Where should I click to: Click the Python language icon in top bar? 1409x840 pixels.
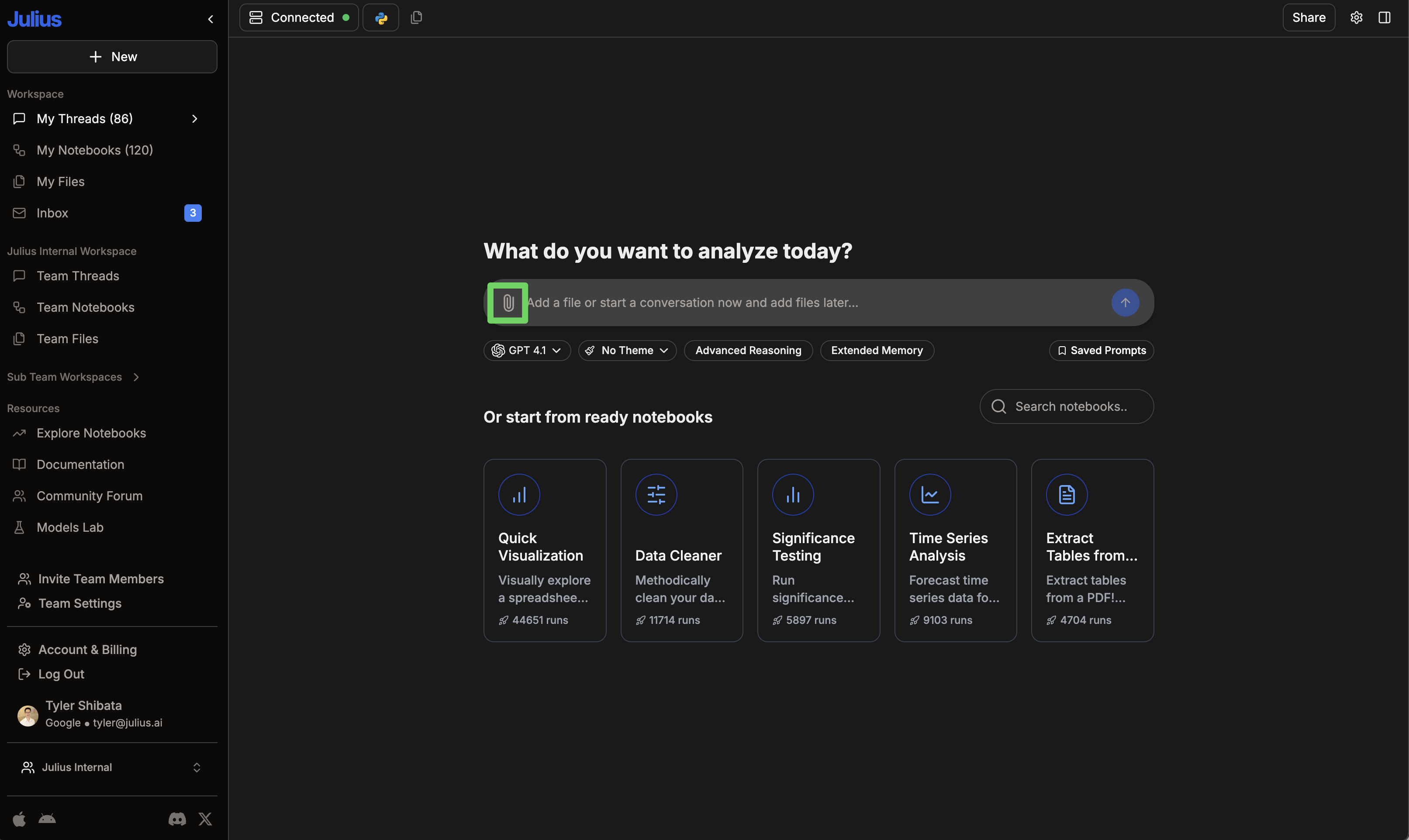[381, 17]
